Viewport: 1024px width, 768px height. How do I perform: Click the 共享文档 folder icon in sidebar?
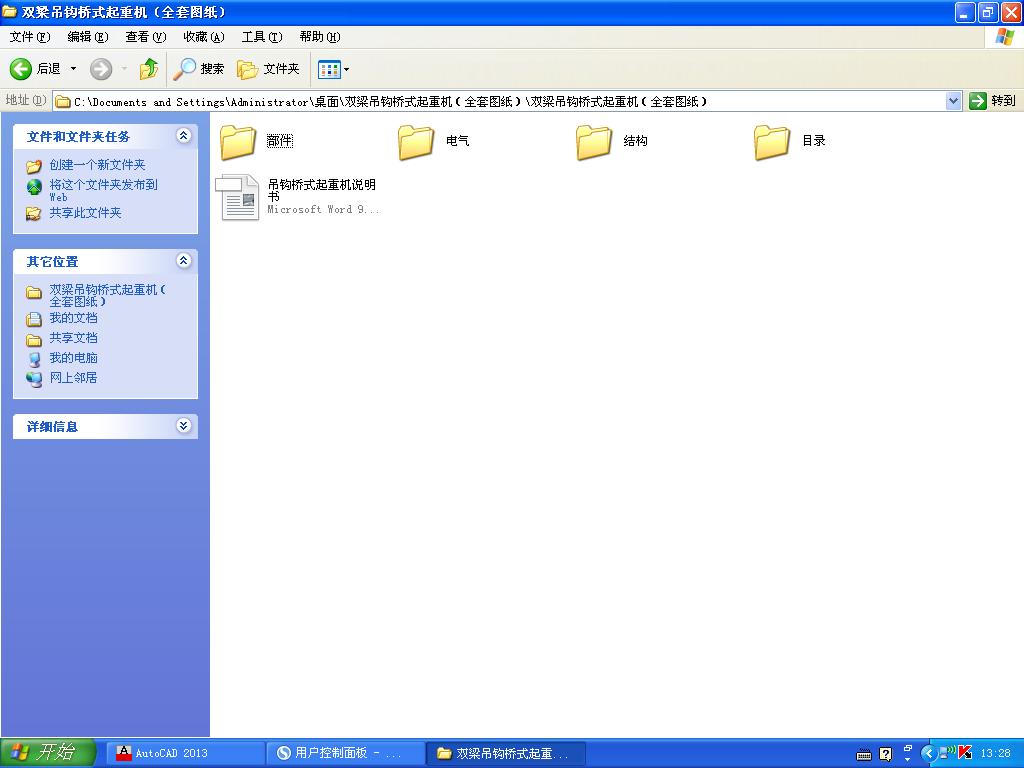[x=34, y=340]
